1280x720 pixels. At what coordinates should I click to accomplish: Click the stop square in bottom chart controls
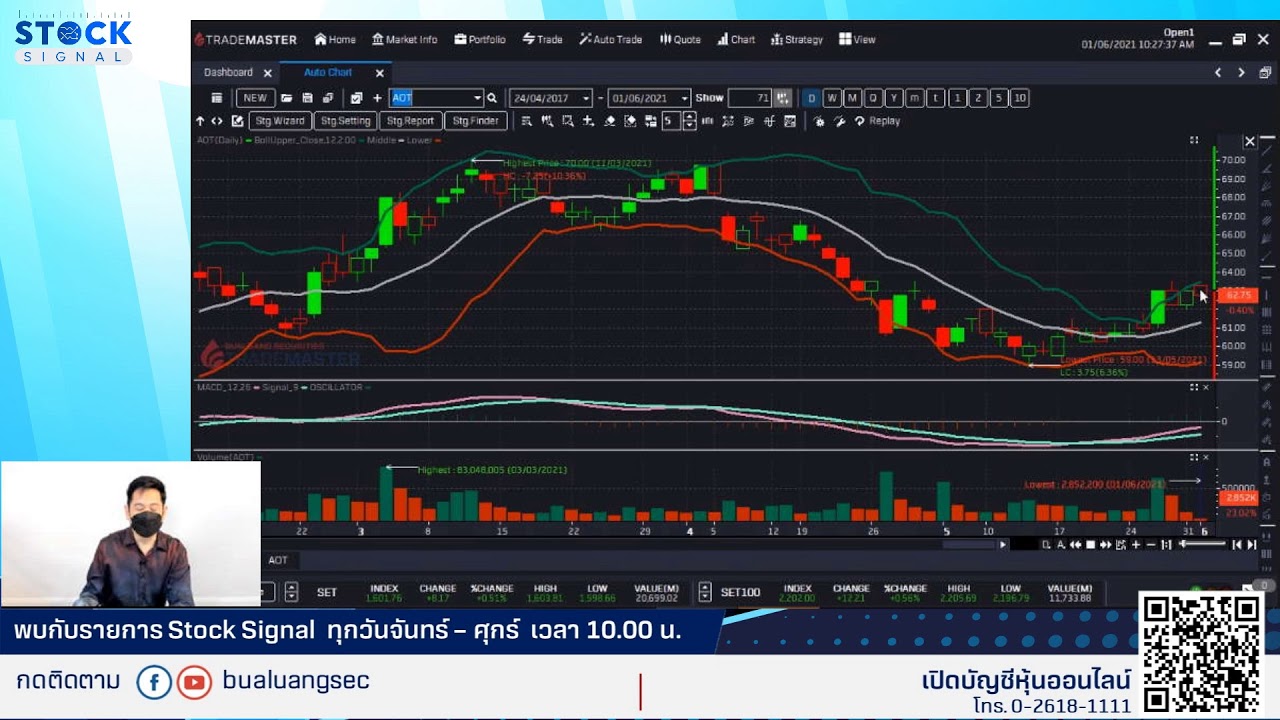1091,545
